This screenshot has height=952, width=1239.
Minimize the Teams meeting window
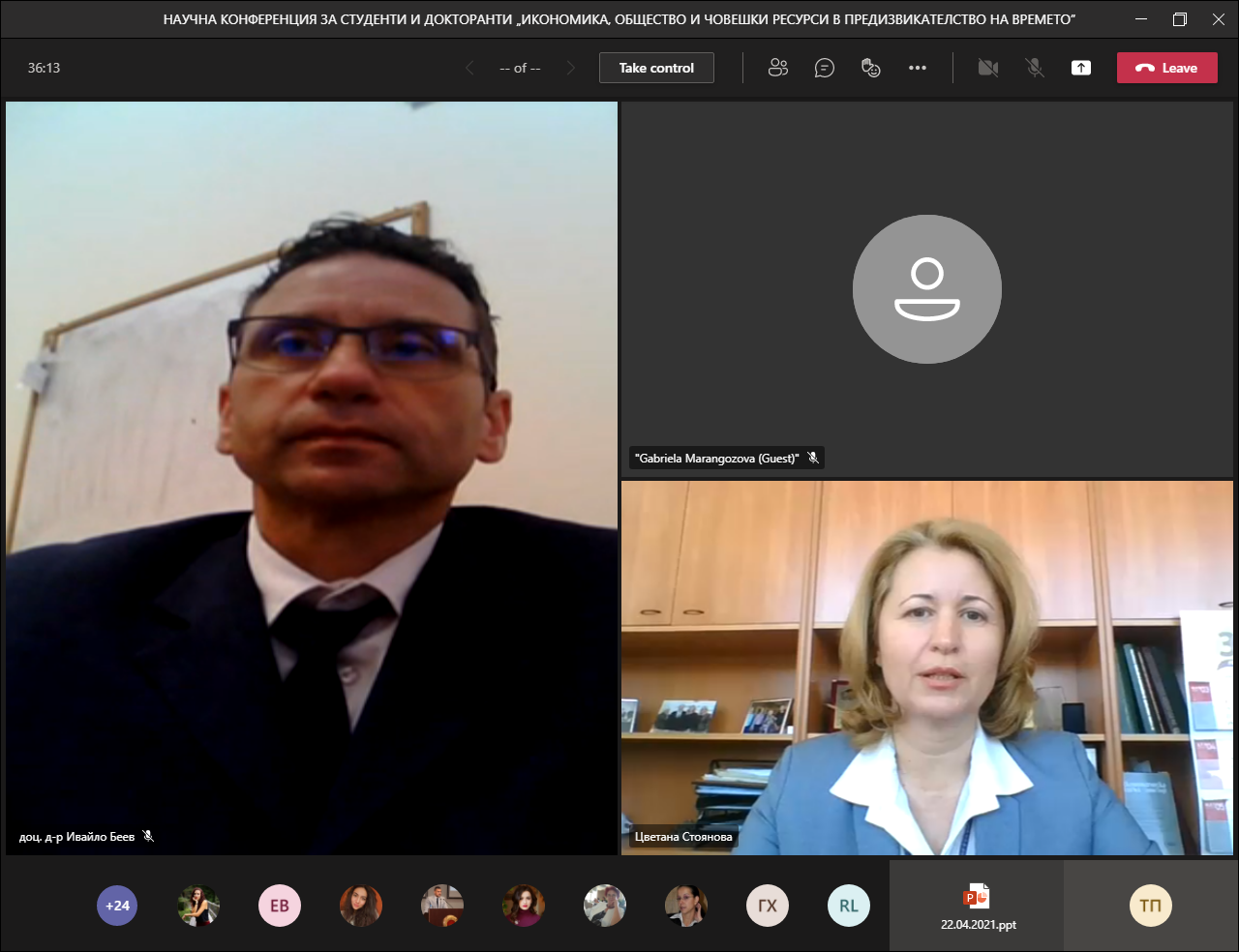pos(1141,19)
